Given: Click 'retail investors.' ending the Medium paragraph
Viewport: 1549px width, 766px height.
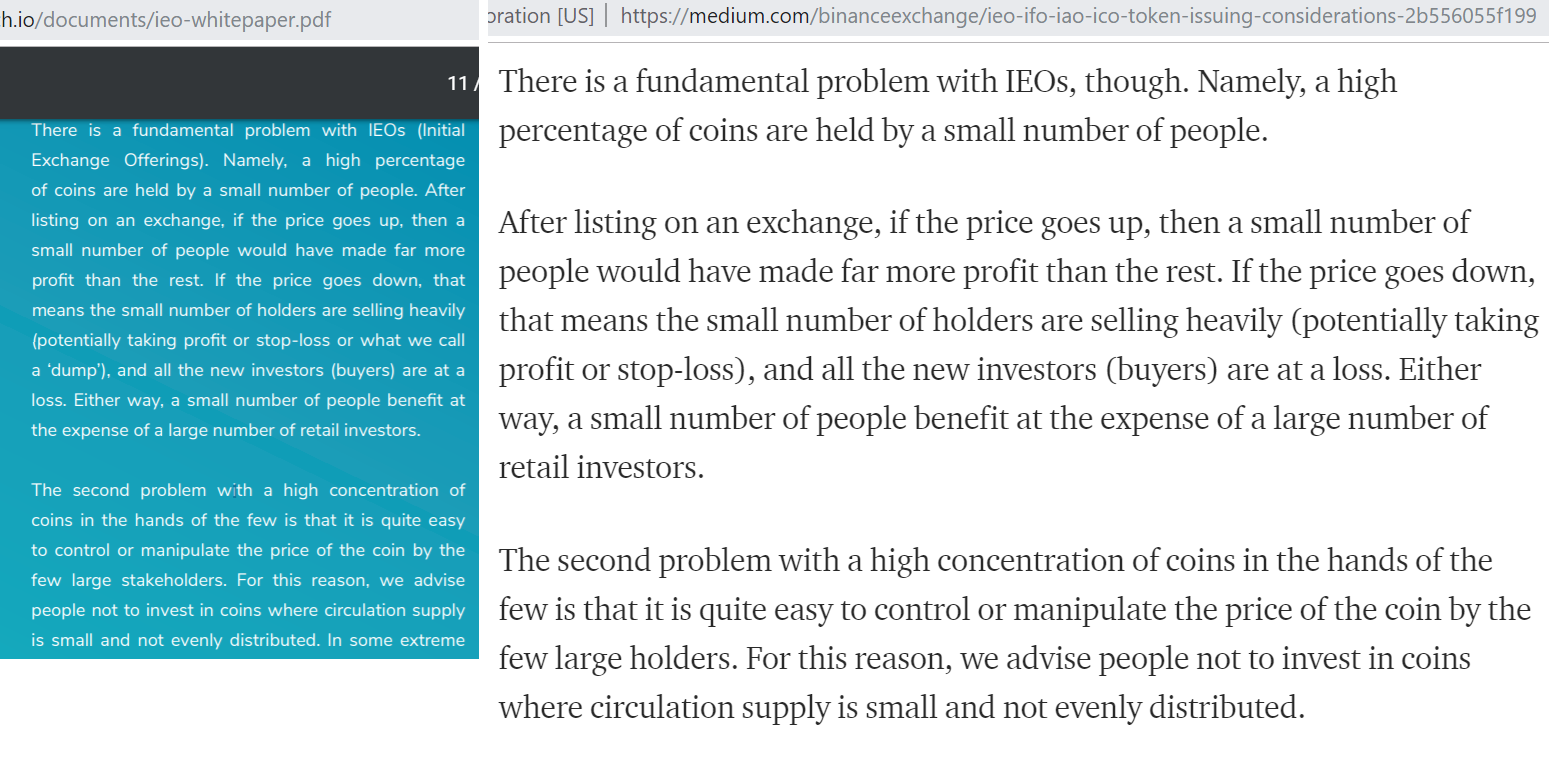Looking at the screenshot, I should click(x=601, y=467).
